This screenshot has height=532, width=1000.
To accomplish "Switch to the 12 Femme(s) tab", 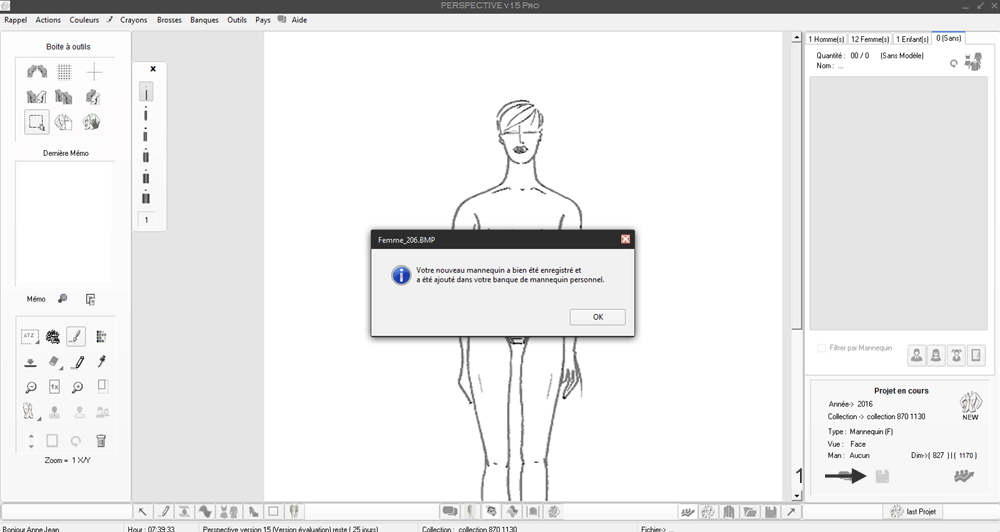I will tap(869, 39).
